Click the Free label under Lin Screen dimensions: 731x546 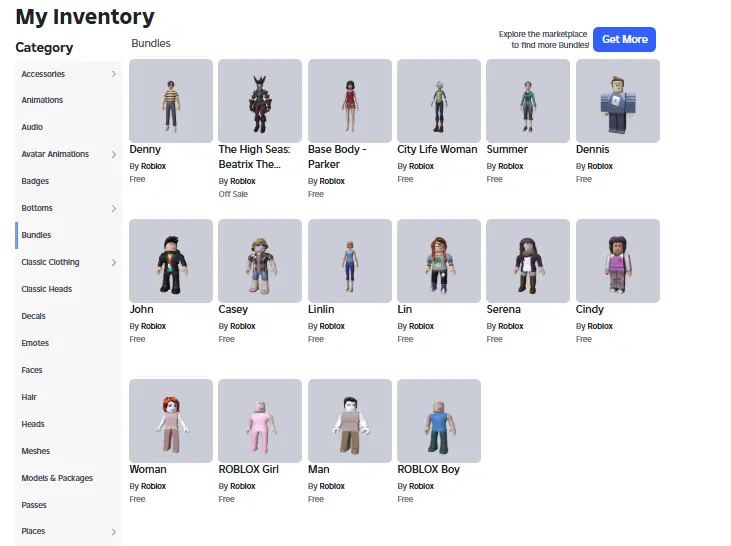coord(405,339)
